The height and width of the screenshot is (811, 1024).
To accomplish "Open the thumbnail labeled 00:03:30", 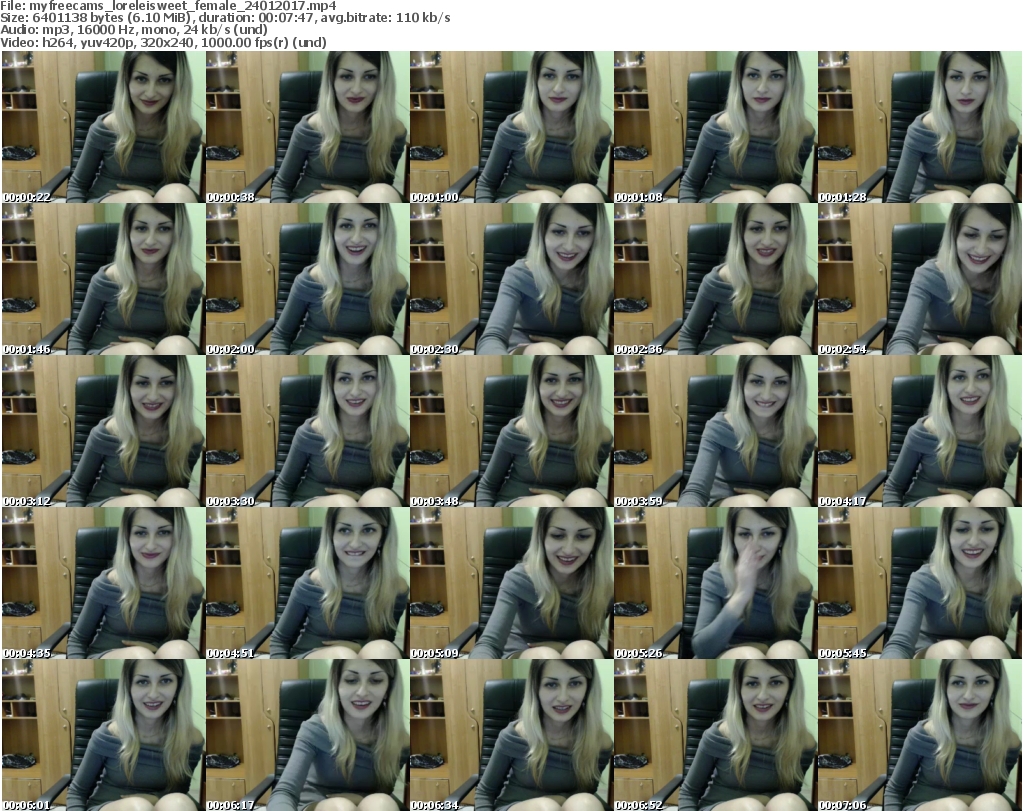I will point(307,431).
